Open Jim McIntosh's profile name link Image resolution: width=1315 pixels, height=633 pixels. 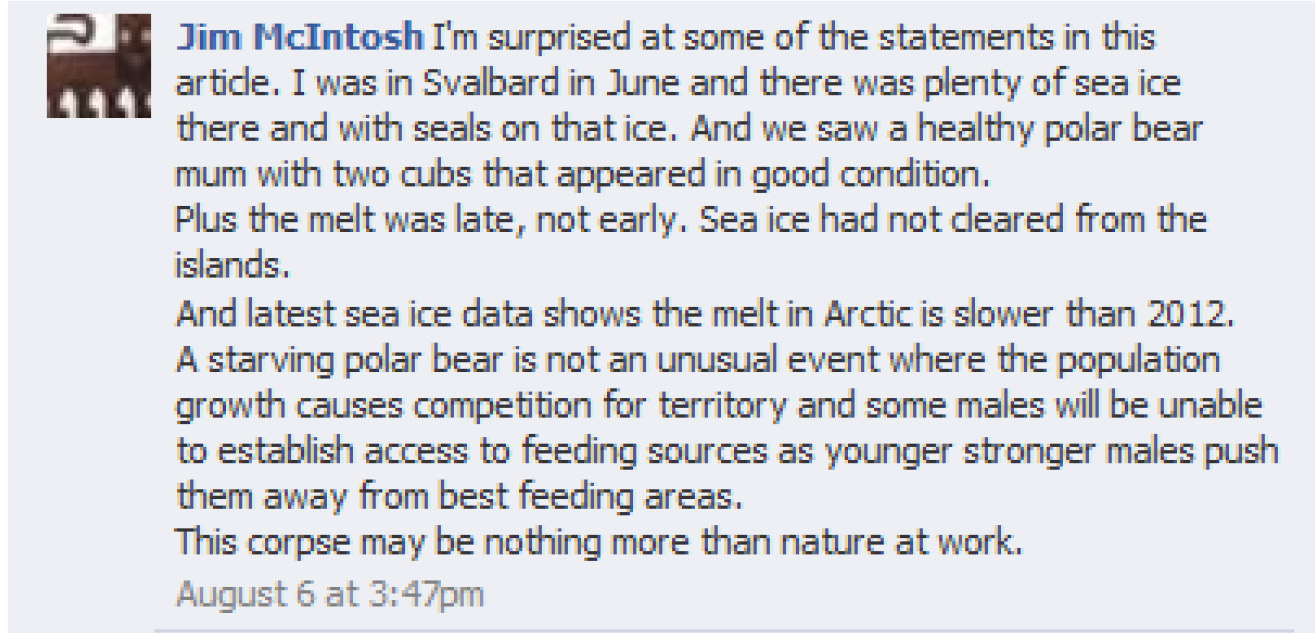coord(299,39)
